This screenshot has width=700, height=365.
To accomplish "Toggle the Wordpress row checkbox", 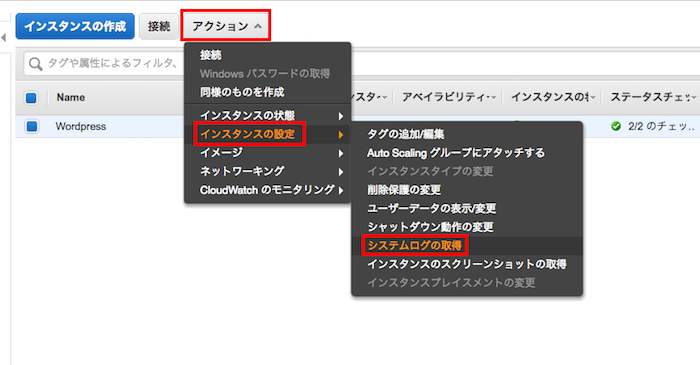I will point(32,126).
